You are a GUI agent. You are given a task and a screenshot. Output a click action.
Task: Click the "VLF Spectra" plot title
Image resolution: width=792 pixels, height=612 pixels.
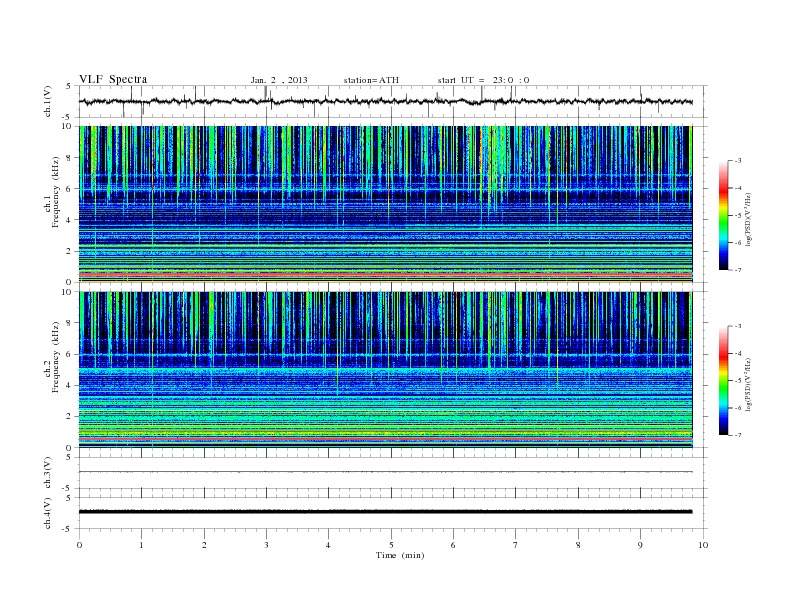113,79
